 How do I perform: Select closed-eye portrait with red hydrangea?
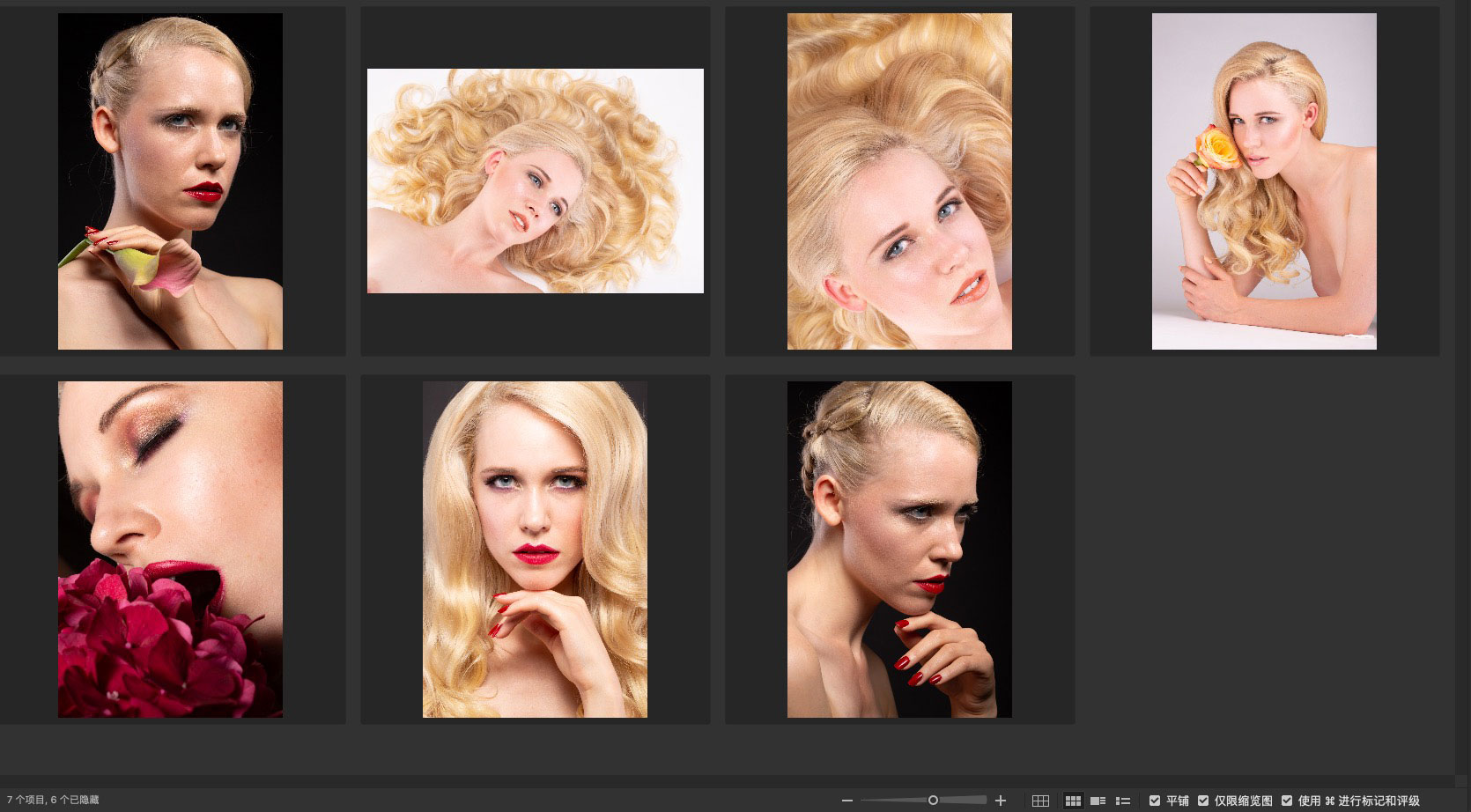tap(170, 550)
